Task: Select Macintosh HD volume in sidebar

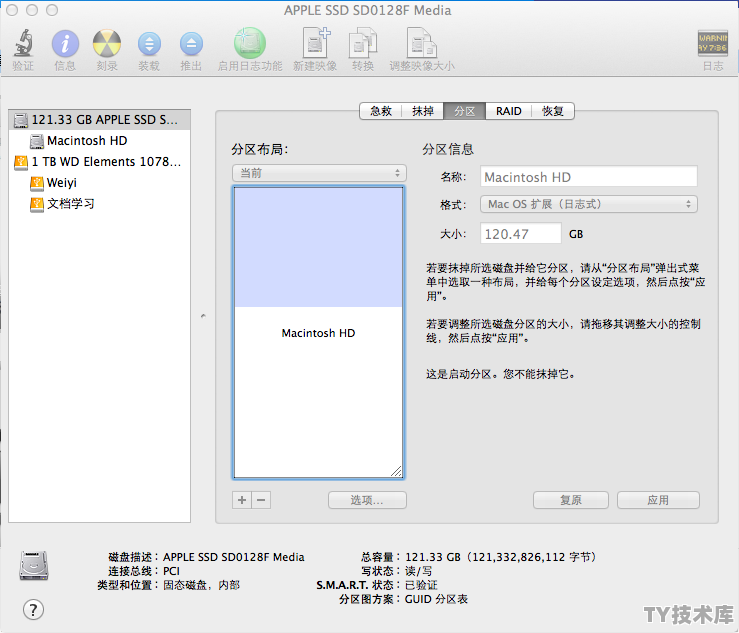Action: click(x=99, y=140)
